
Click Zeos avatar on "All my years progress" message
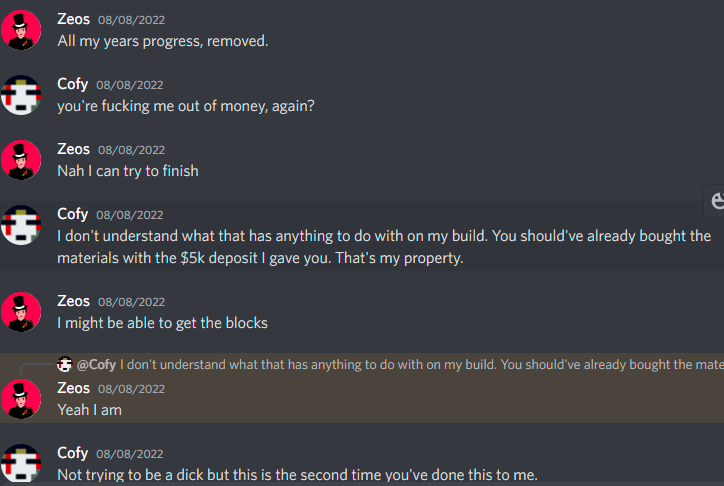(21, 30)
